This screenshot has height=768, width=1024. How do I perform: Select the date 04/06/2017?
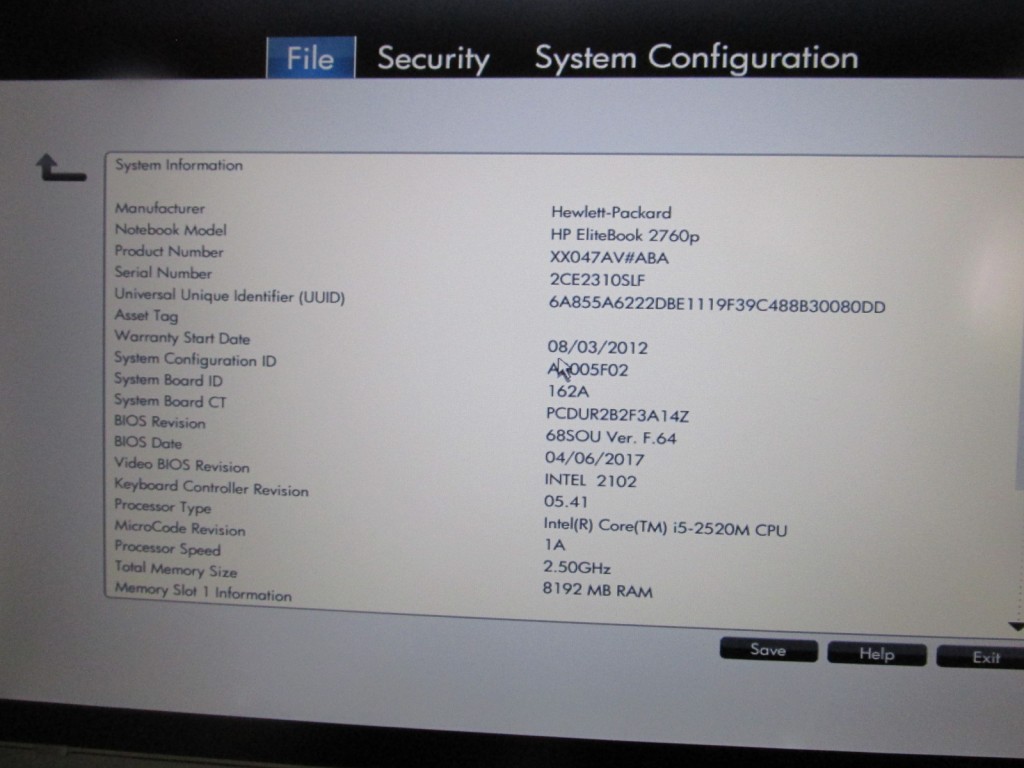pyautogui.click(x=595, y=459)
